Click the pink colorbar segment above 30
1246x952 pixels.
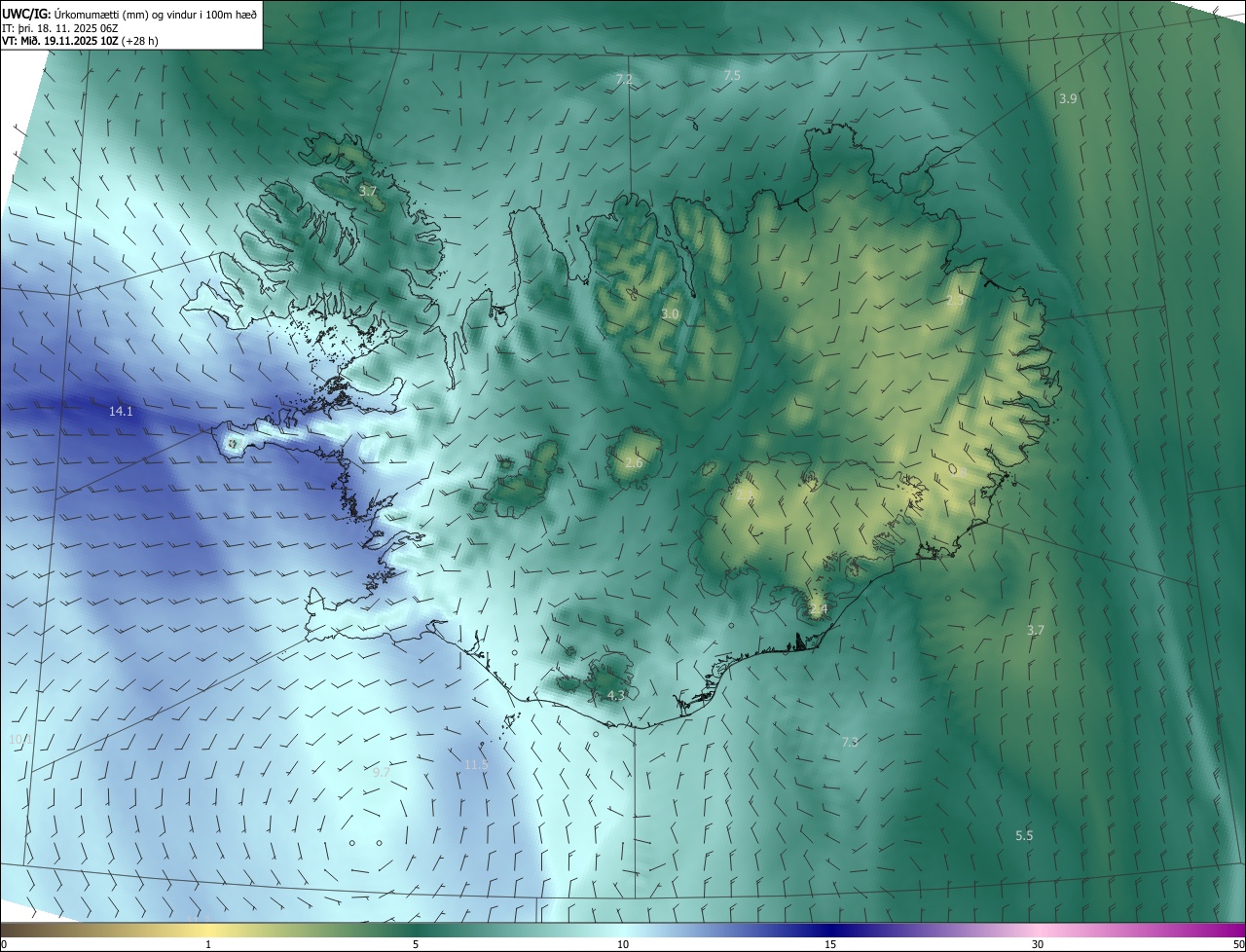coord(1038,931)
